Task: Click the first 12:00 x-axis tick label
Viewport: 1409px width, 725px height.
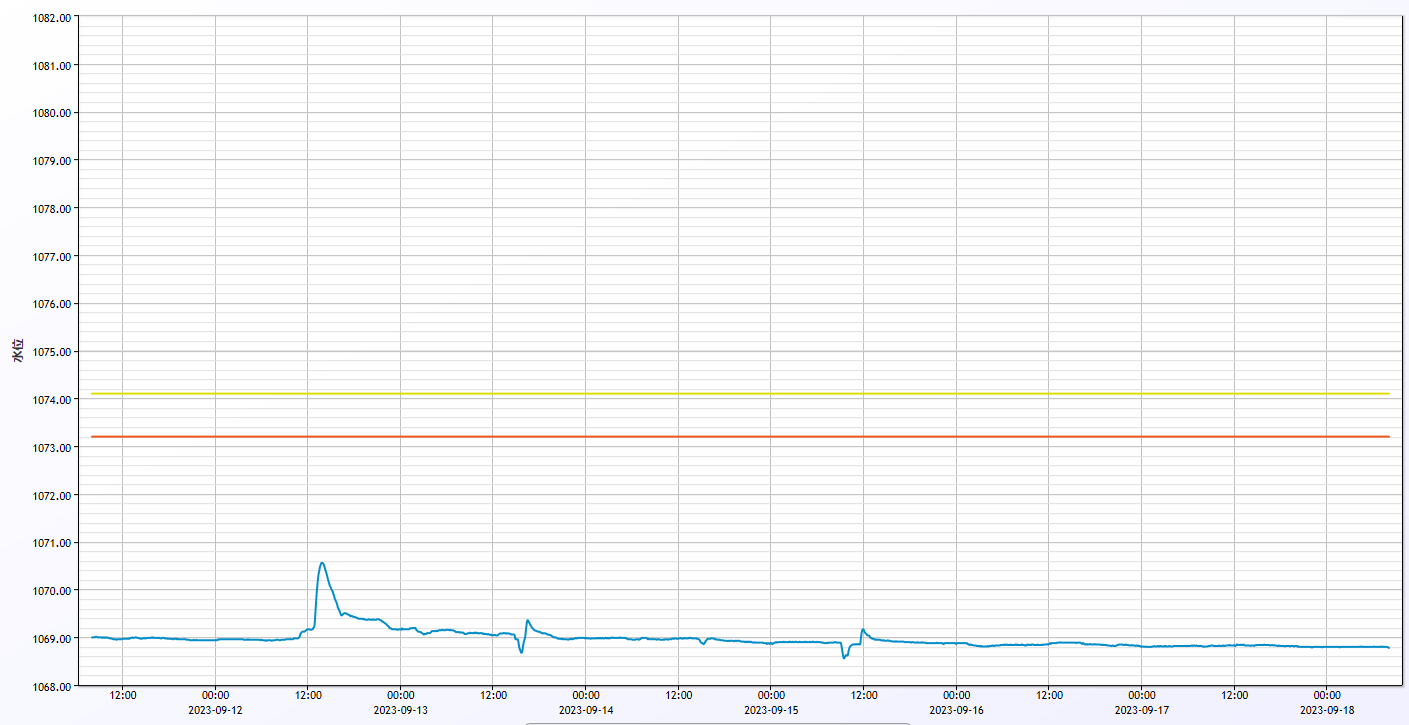Action: coord(122,695)
